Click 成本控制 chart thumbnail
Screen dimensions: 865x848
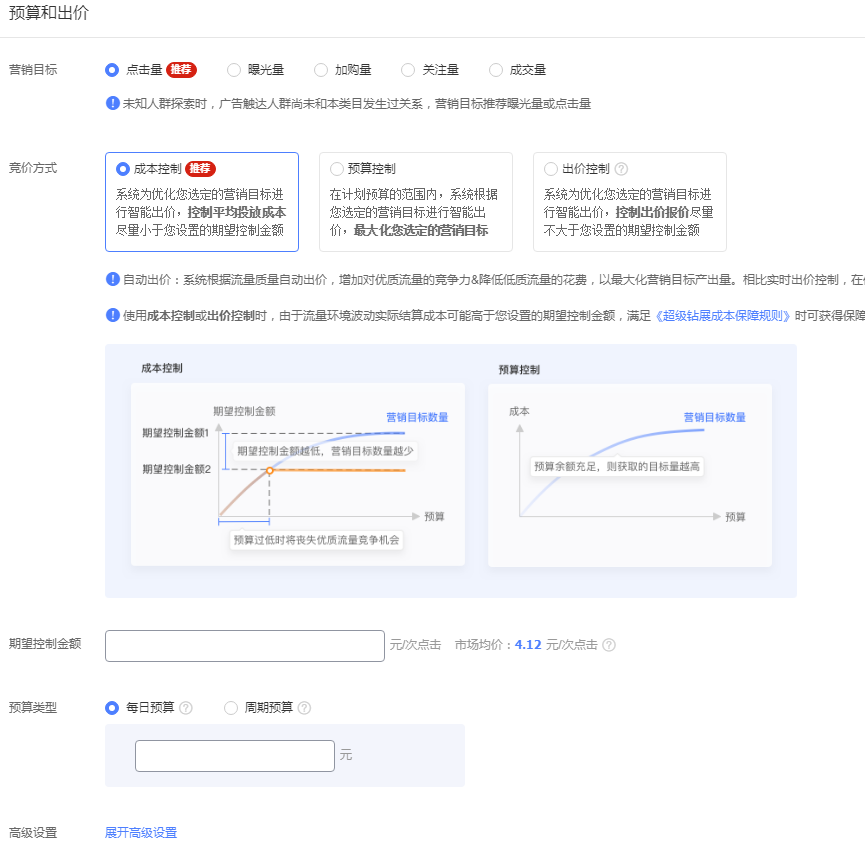pyautogui.click(x=298, y=475)
